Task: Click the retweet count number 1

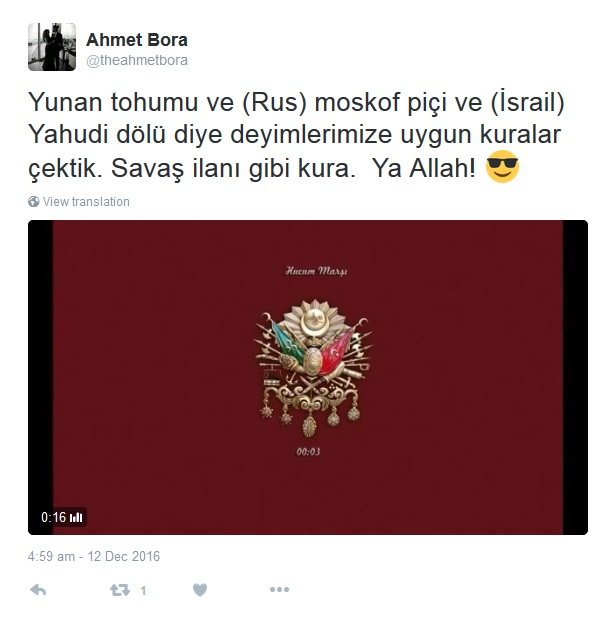Action: coord(143,591)
